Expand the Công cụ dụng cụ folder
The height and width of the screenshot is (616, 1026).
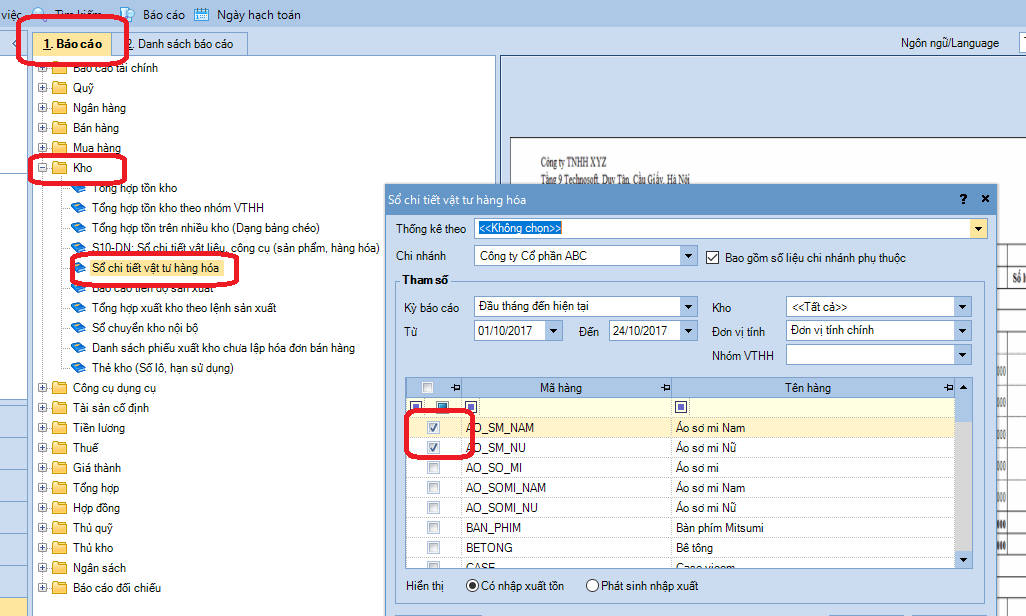[x=43, y=388]
